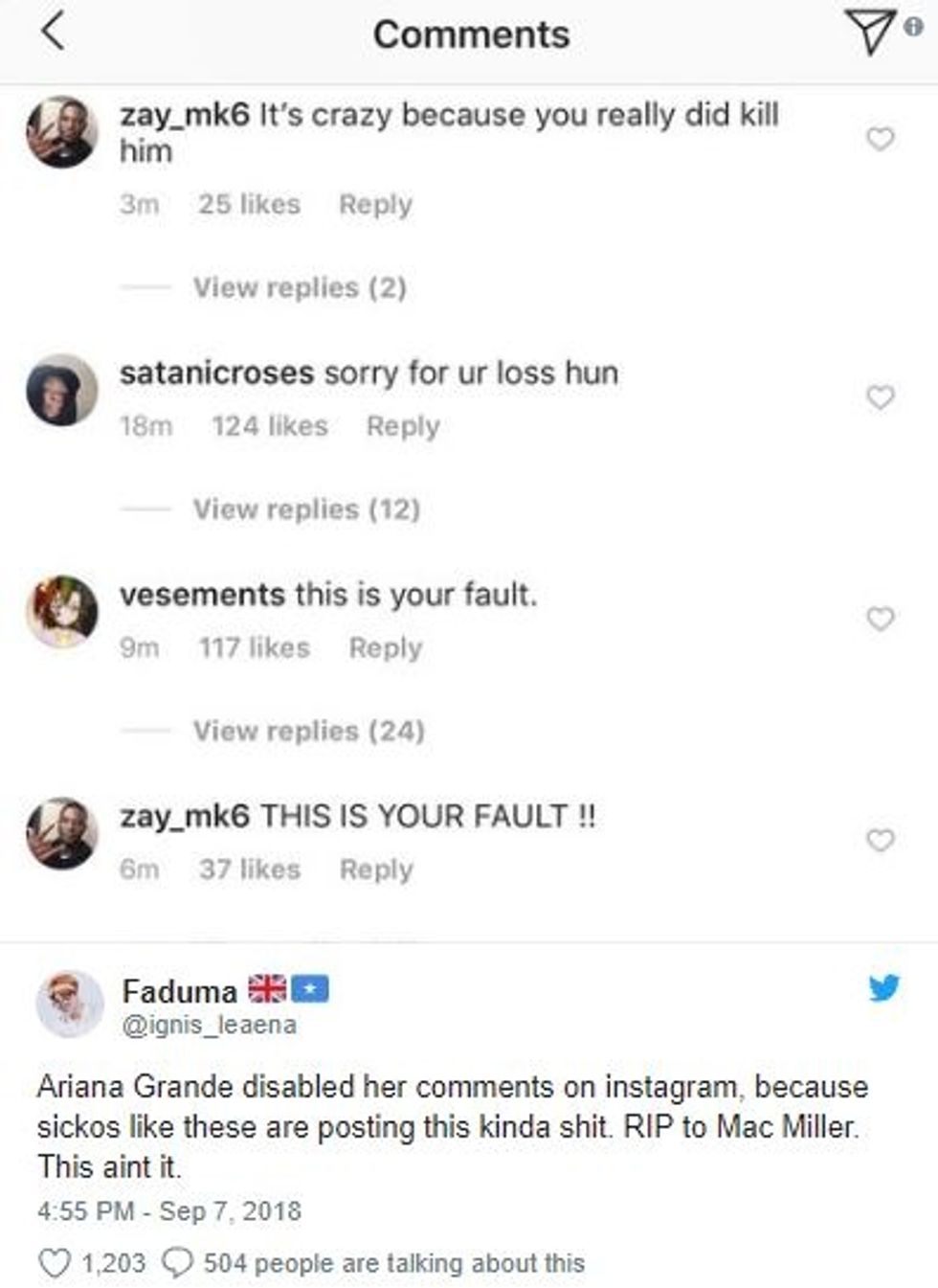Expand View replies (24)
Viewport: 938px width, 1288px height.
coord(308,732)
